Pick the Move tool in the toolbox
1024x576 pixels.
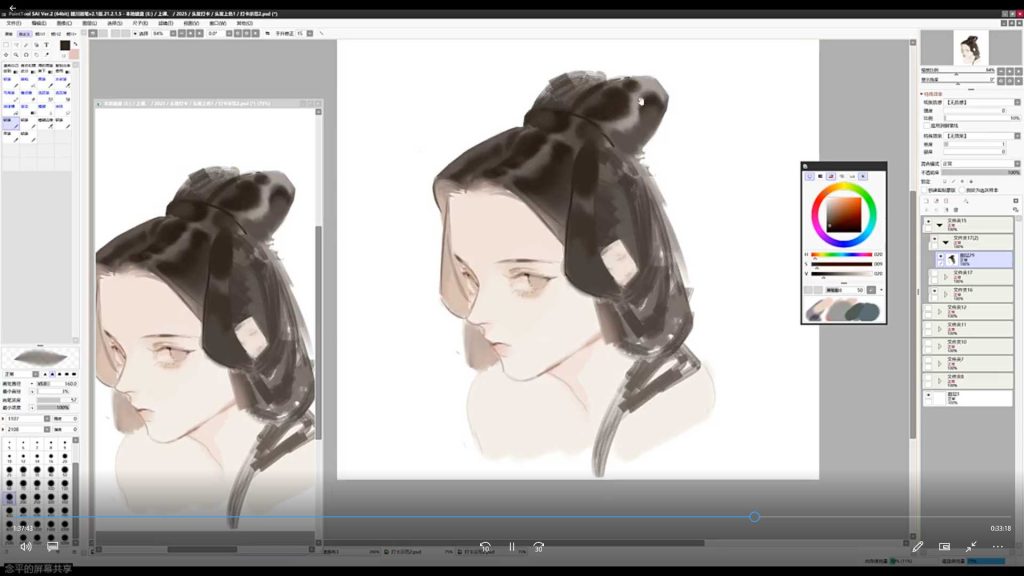(x=6, y=55)
